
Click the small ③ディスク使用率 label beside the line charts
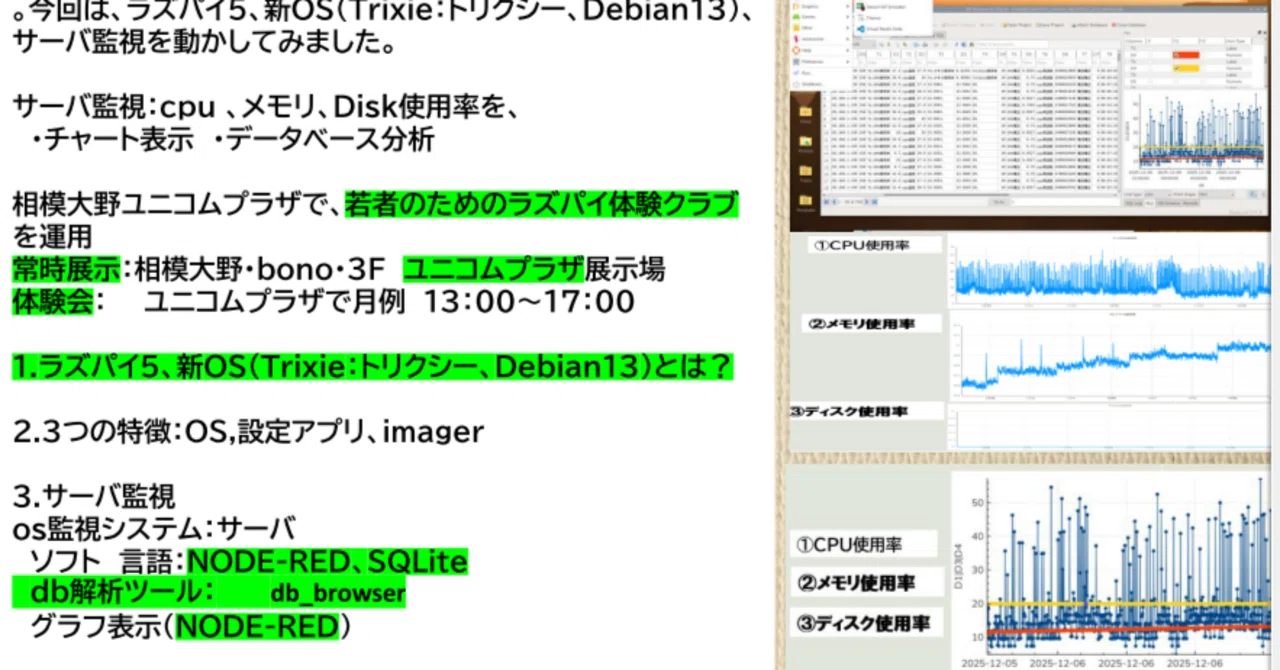pyautogui.click(x=866, y=411)
